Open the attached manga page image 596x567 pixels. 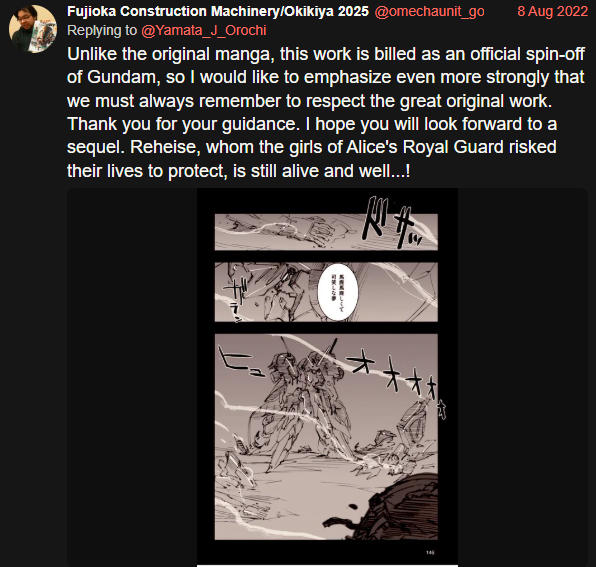(327, 376)
